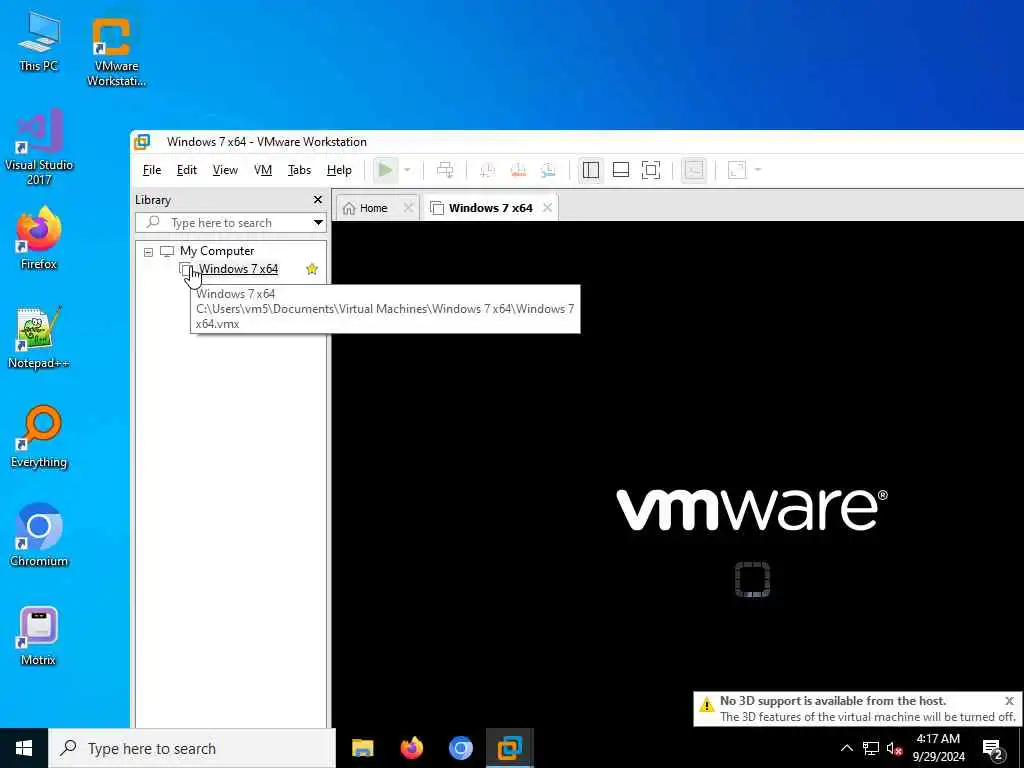Close the Home tab
The height and width of the screenshot is (768, 1024).
(408, 208)
